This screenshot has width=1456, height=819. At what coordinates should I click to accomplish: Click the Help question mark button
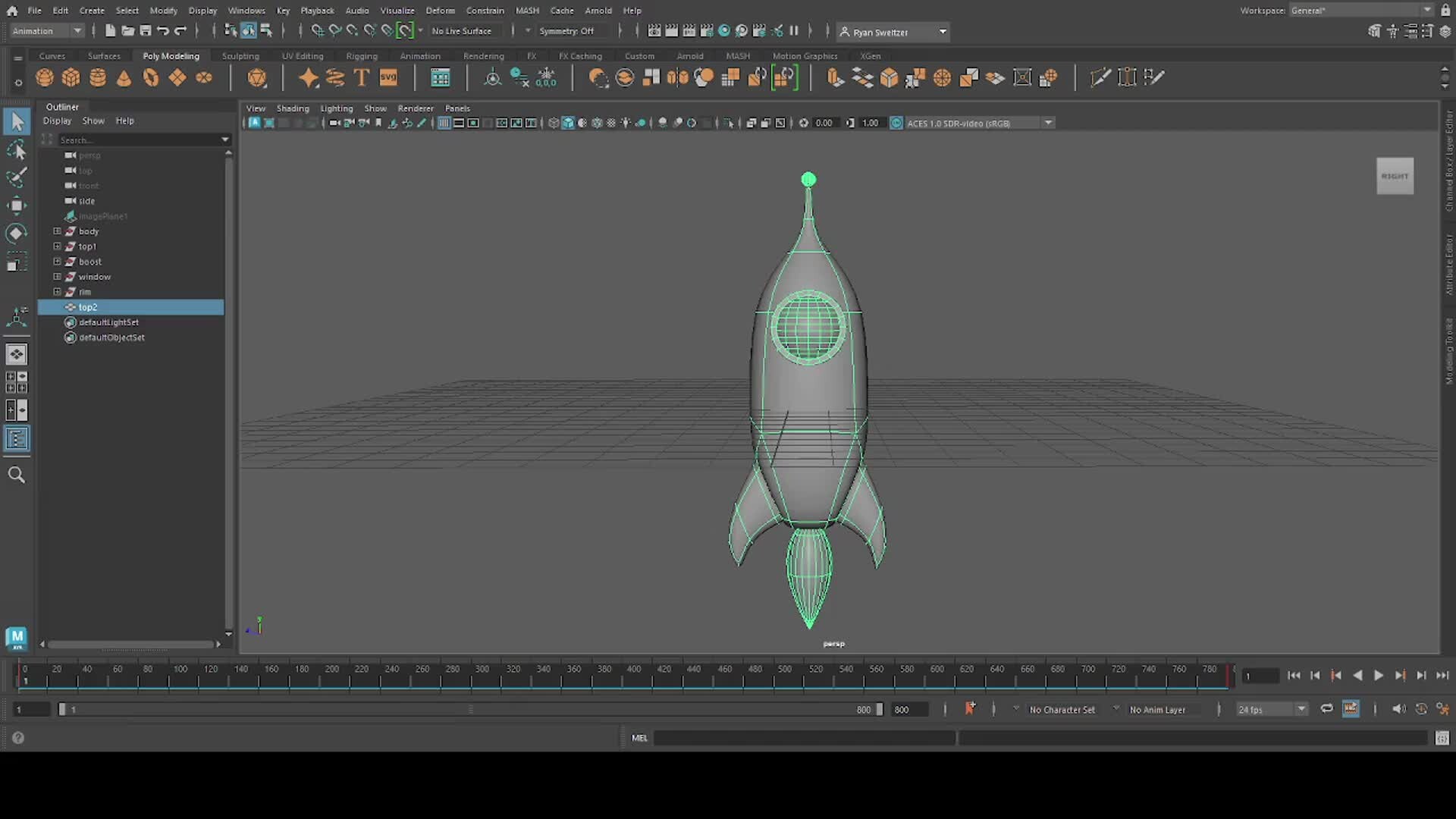(x=17, y=737)
